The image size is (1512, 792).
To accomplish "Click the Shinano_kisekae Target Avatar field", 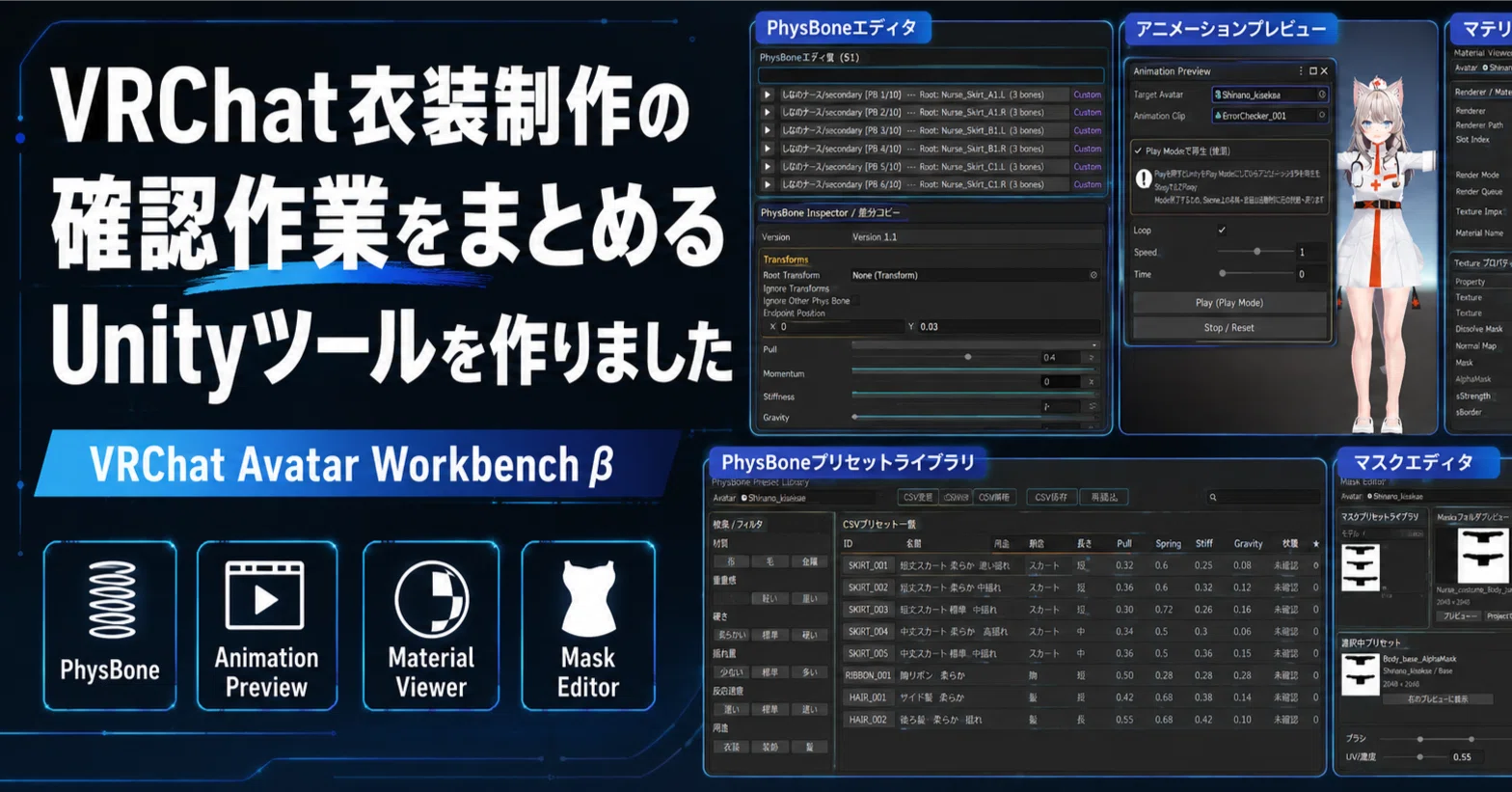I will (1270, 95).
